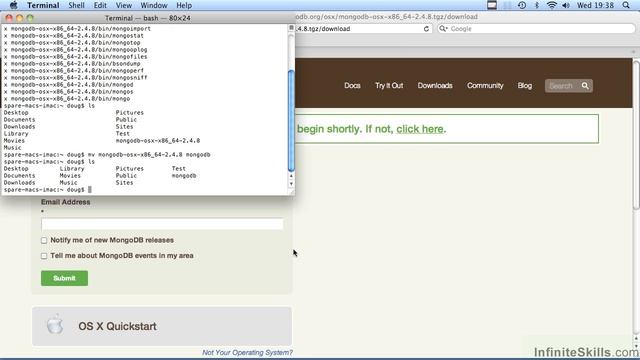Open the Terminal application menu

43,5
